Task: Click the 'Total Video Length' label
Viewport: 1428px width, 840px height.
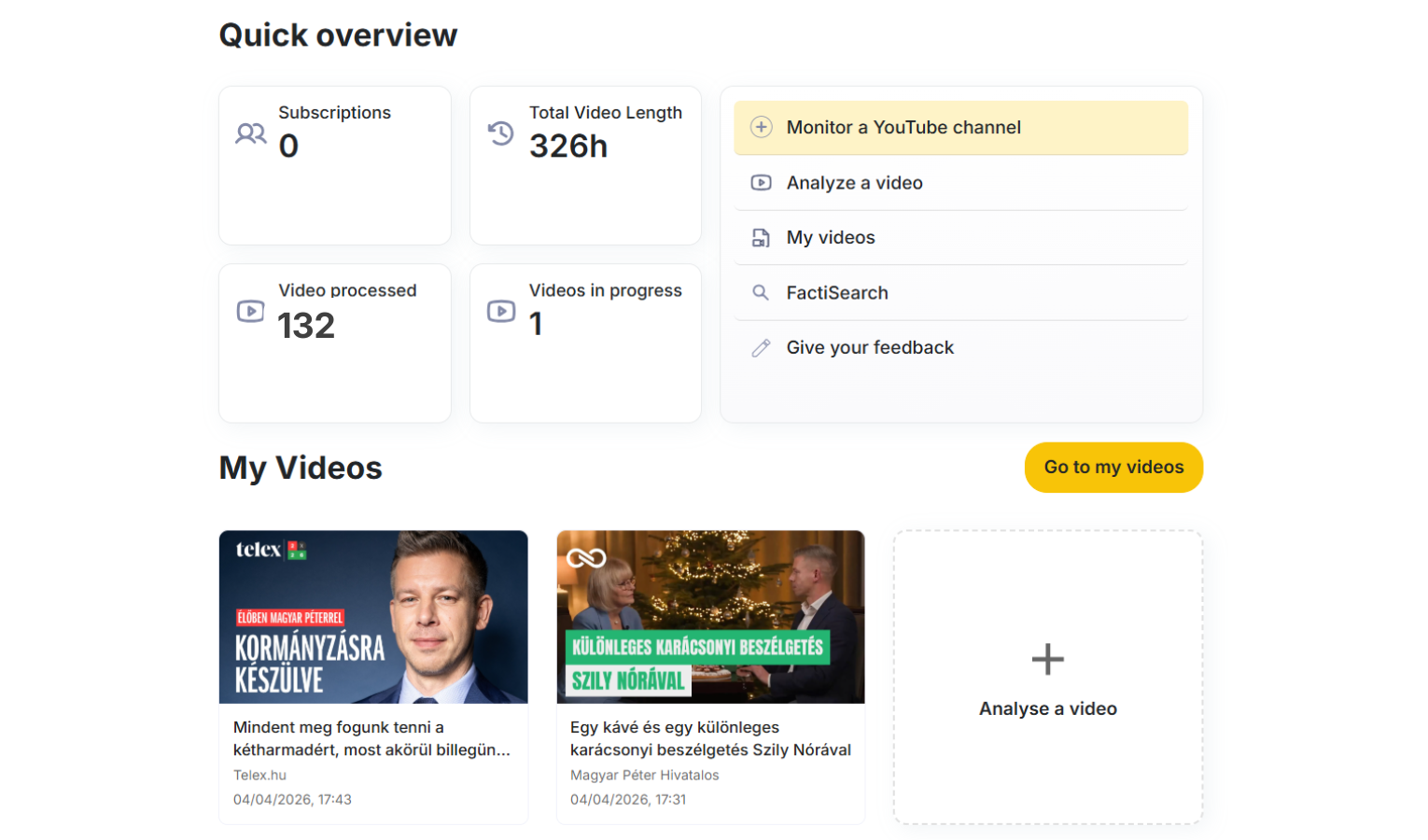Action: (x=606, y=112)
